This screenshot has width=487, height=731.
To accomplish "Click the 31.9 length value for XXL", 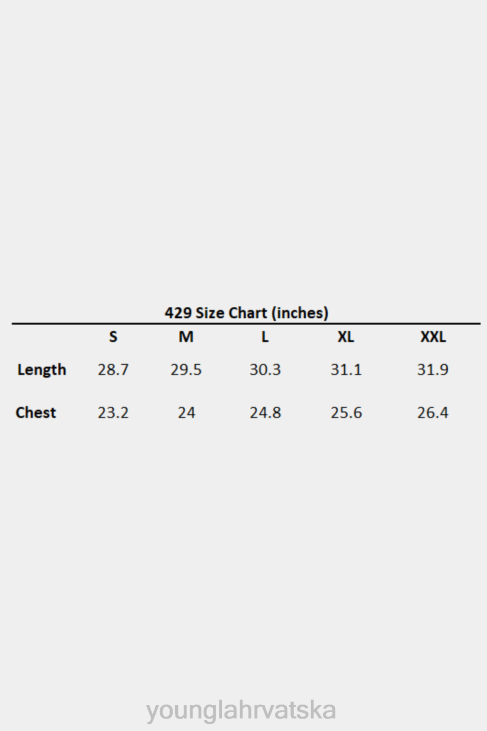I will (x=432, y=370).
